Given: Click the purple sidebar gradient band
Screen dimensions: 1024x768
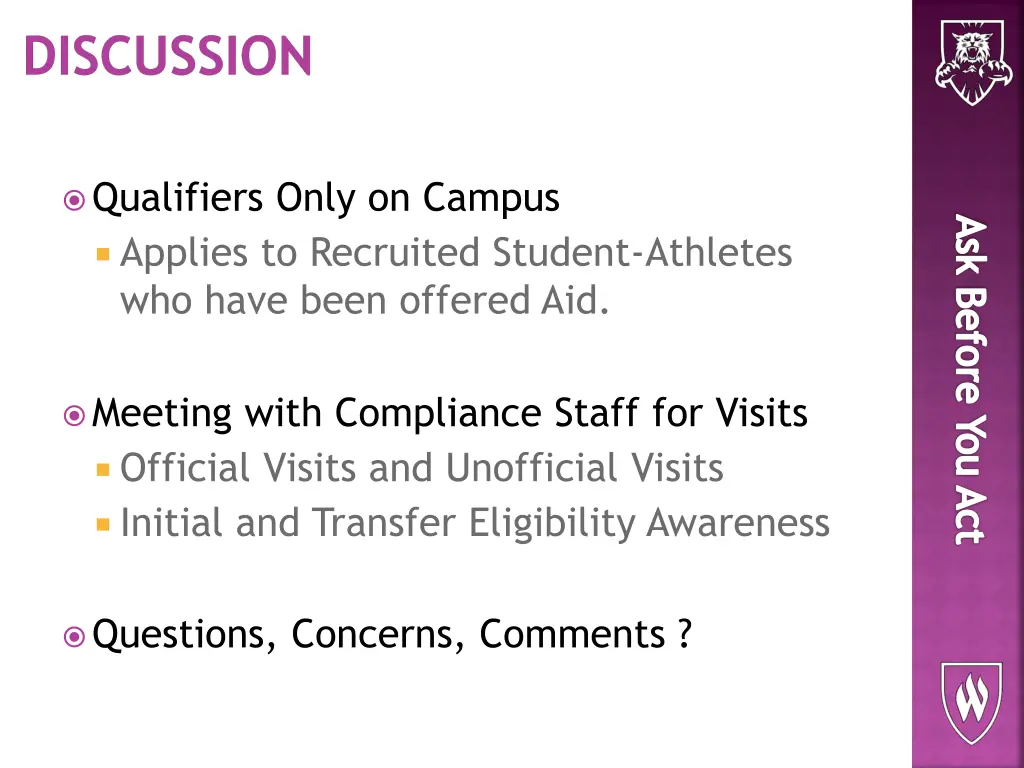Looking at the screenshot, I should click(x=968, y=384).
